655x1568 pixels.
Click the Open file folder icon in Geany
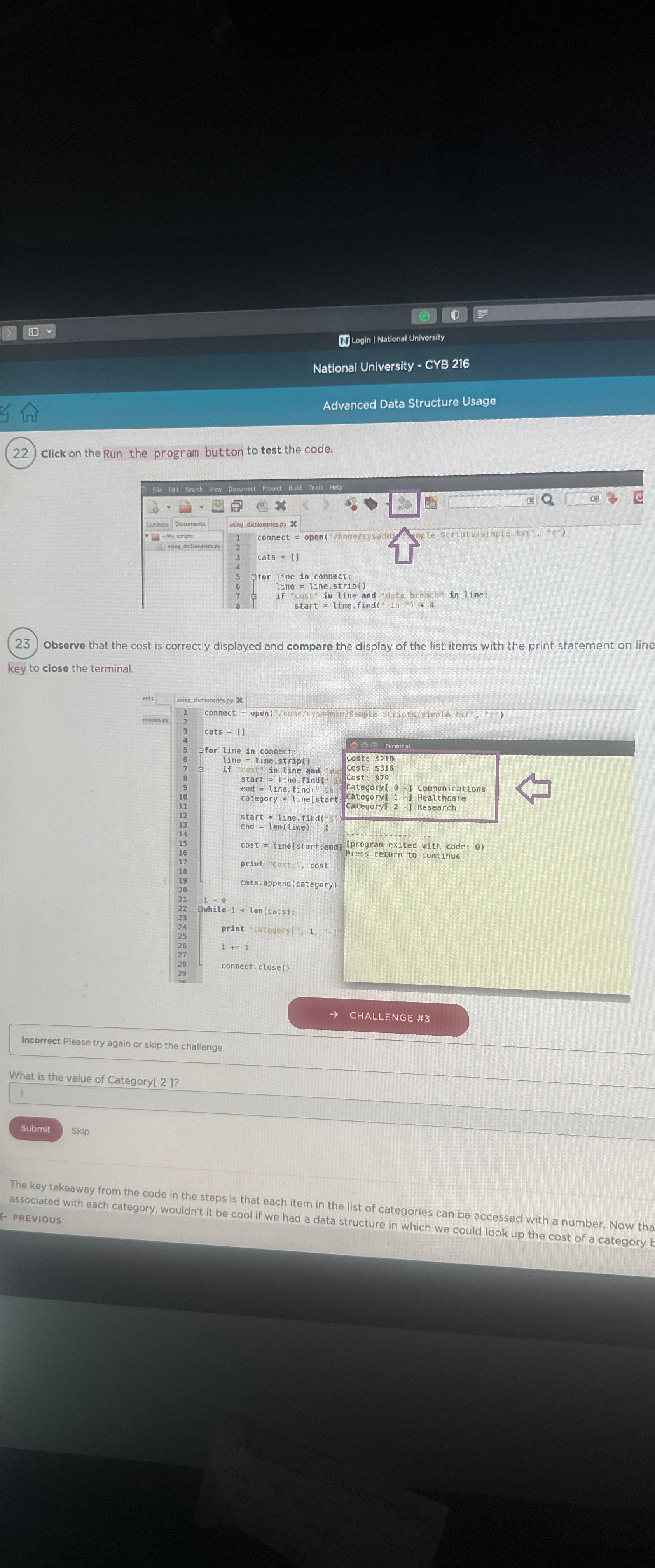click(186, 506)
